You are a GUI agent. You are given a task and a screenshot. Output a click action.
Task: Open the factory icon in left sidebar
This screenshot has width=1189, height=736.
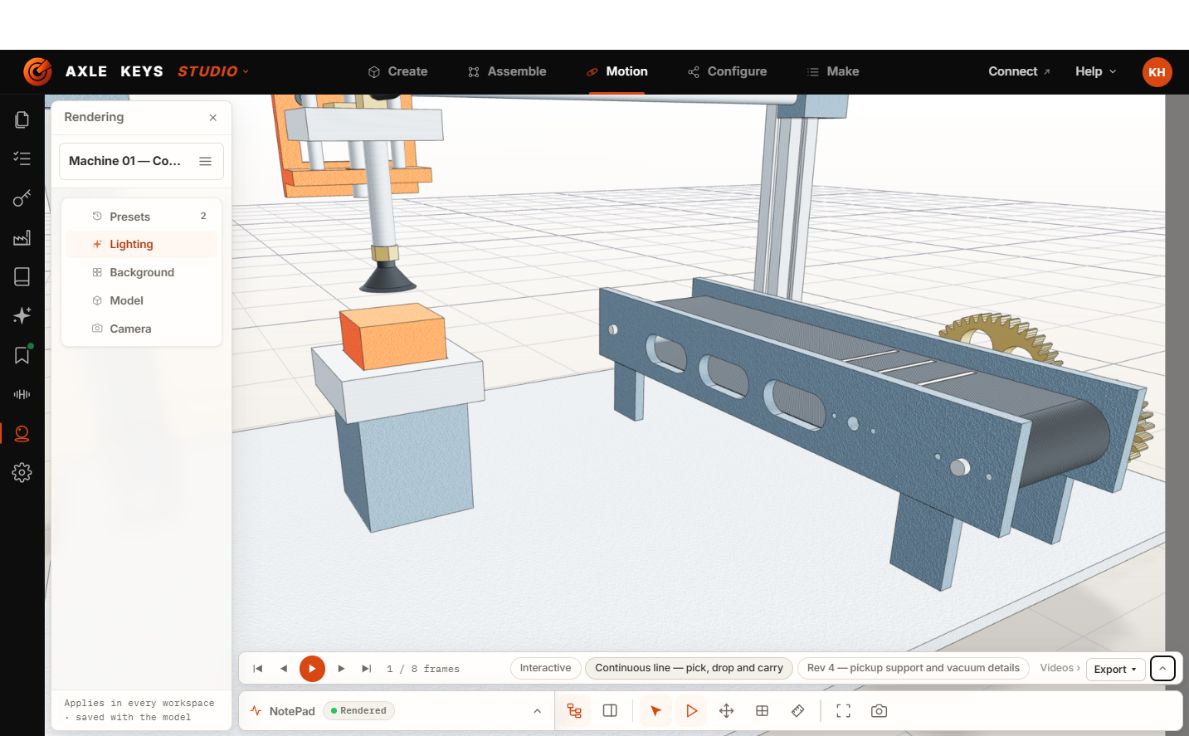click(x=22, y=238)
